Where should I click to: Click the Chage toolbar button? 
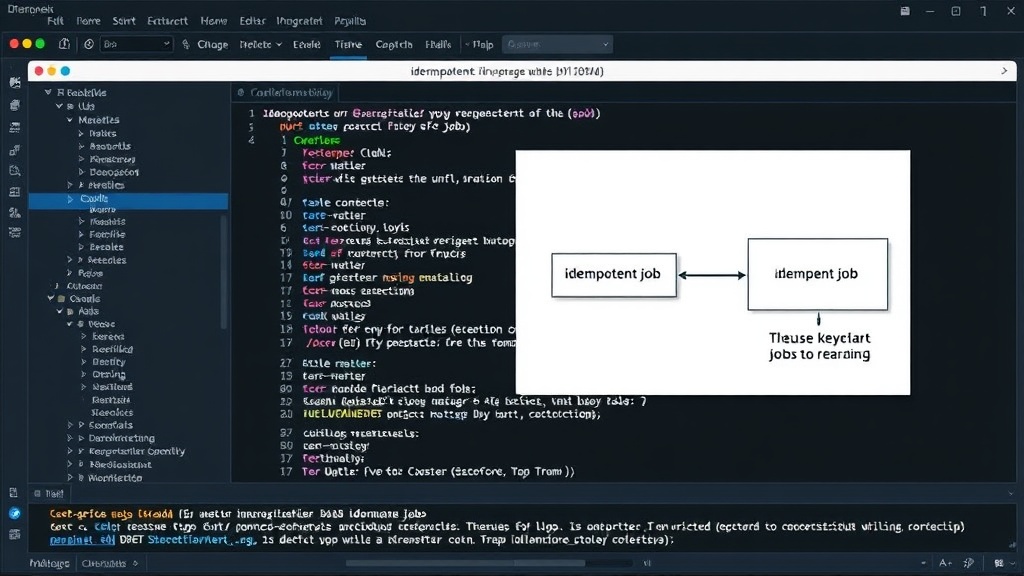coord(212,44)
